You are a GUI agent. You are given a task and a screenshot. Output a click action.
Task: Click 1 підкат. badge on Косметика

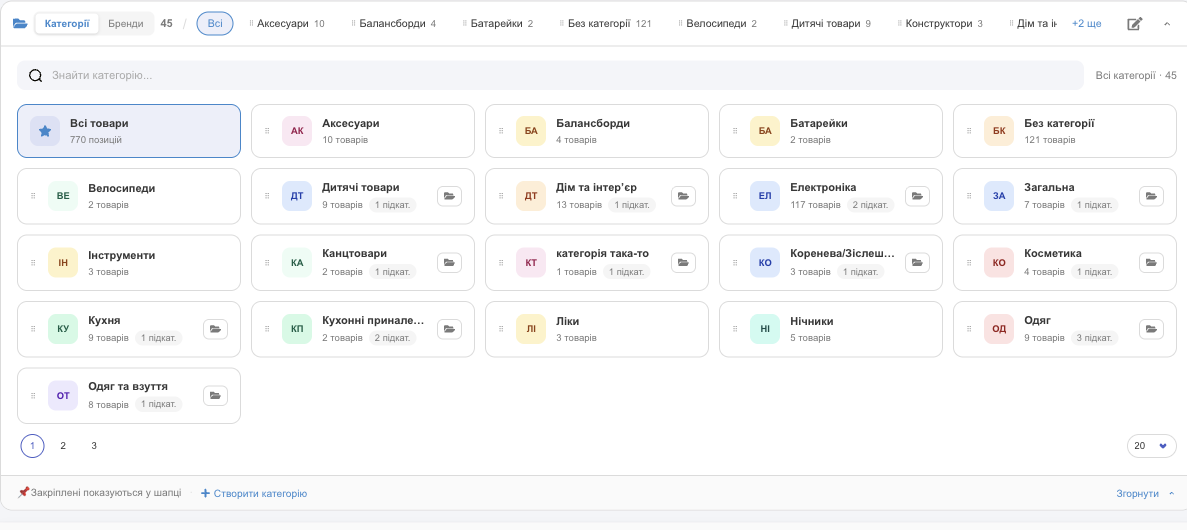click(1094, 272)
